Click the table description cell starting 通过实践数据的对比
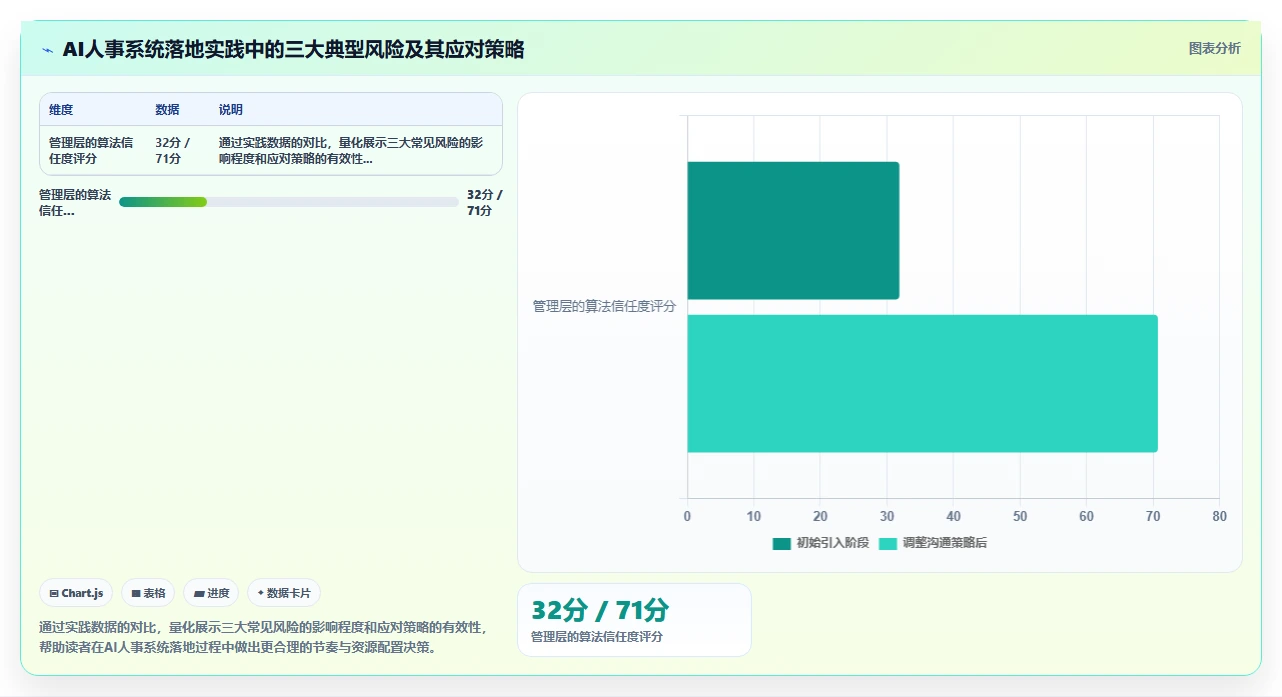 click(x=351, y=151)
